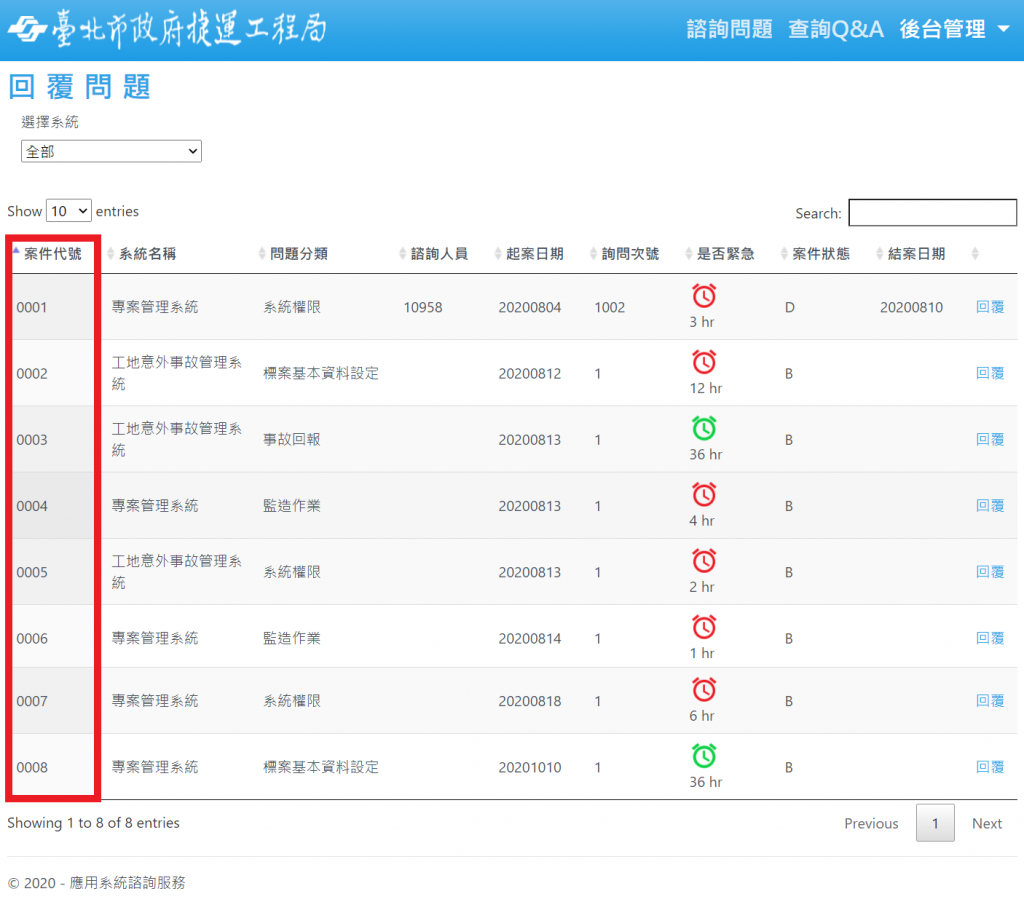Viewport: 1024px width, 902px height.
Task: Sort table by 詢問次號 column
Action: coord(630,254)
